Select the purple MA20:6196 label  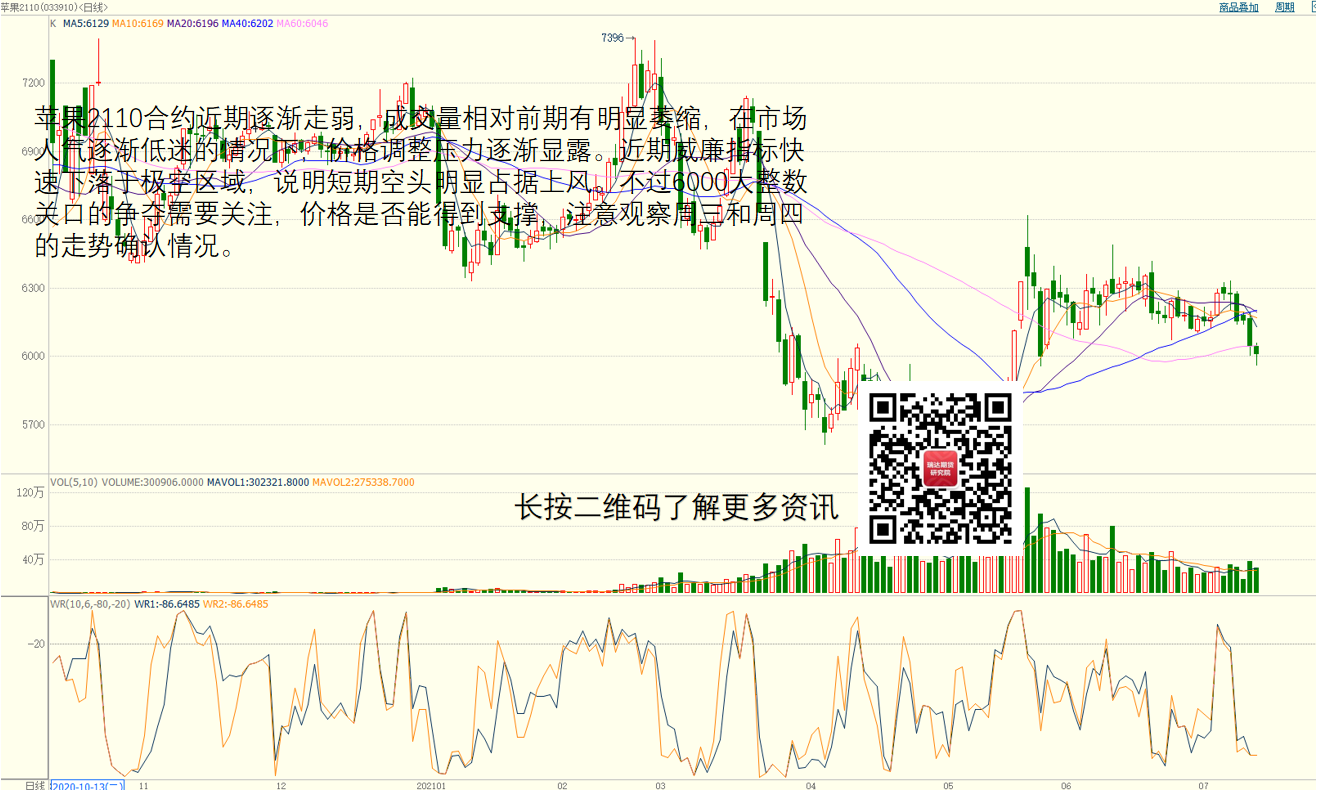point(191,23)
